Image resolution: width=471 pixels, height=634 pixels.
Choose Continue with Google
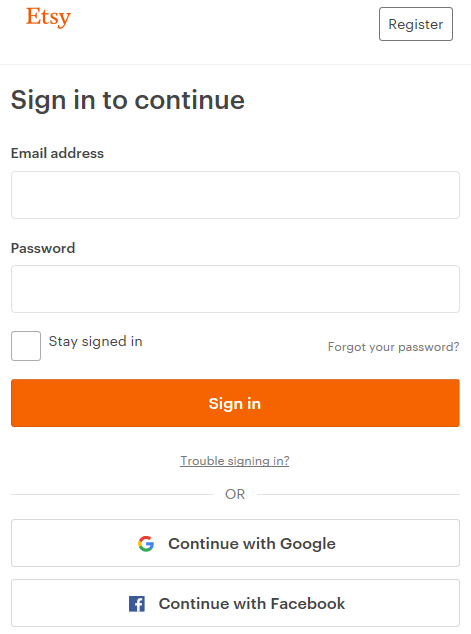pyautogui.click(x=235, y=543)
